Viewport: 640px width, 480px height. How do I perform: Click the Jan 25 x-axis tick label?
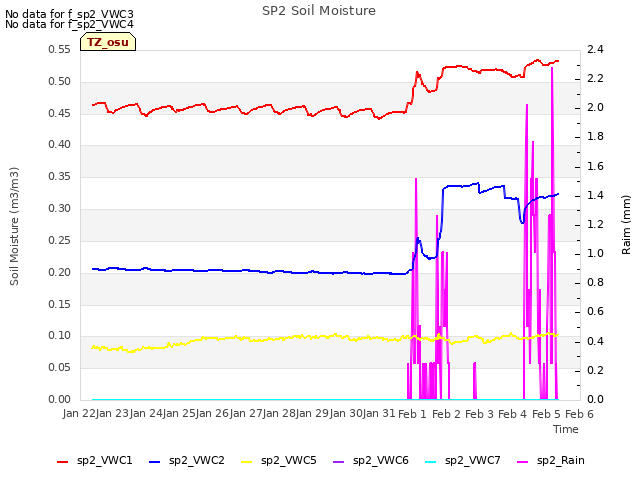179,414
